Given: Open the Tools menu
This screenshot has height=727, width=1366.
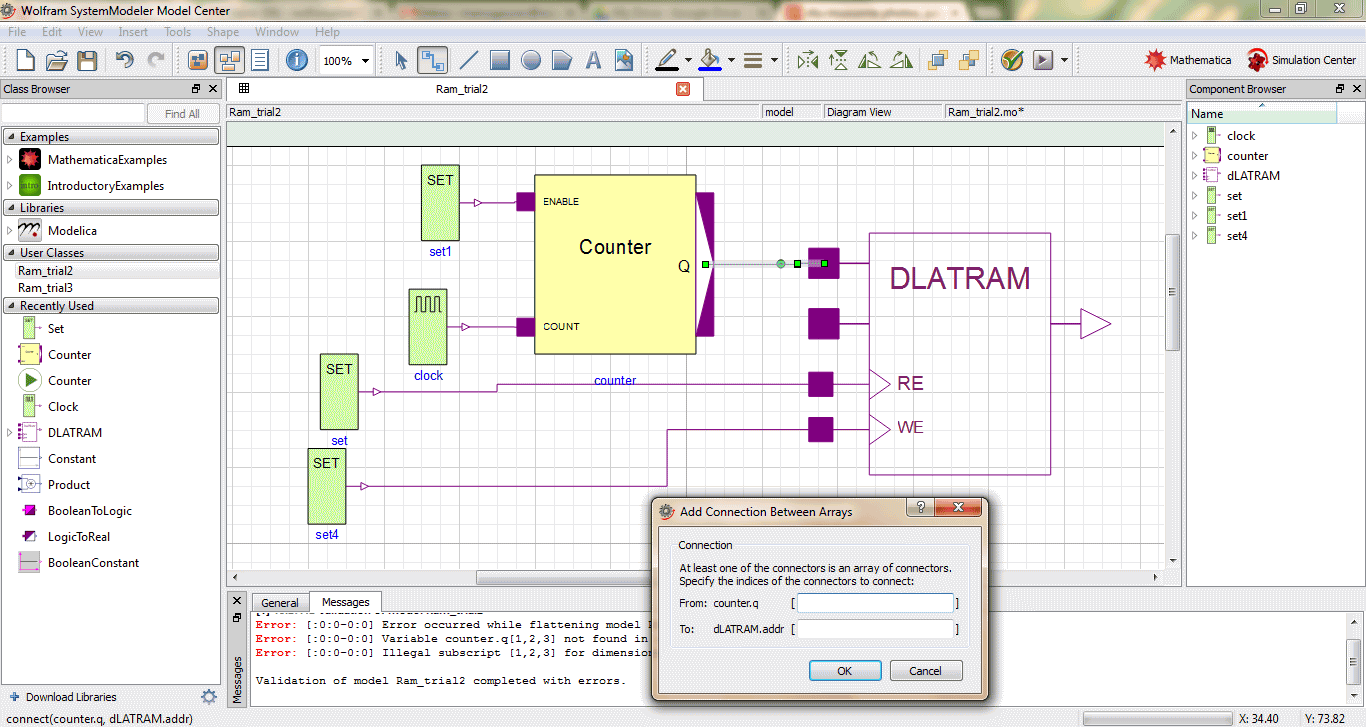Looking at the screenshot, I should pos(177,31).
